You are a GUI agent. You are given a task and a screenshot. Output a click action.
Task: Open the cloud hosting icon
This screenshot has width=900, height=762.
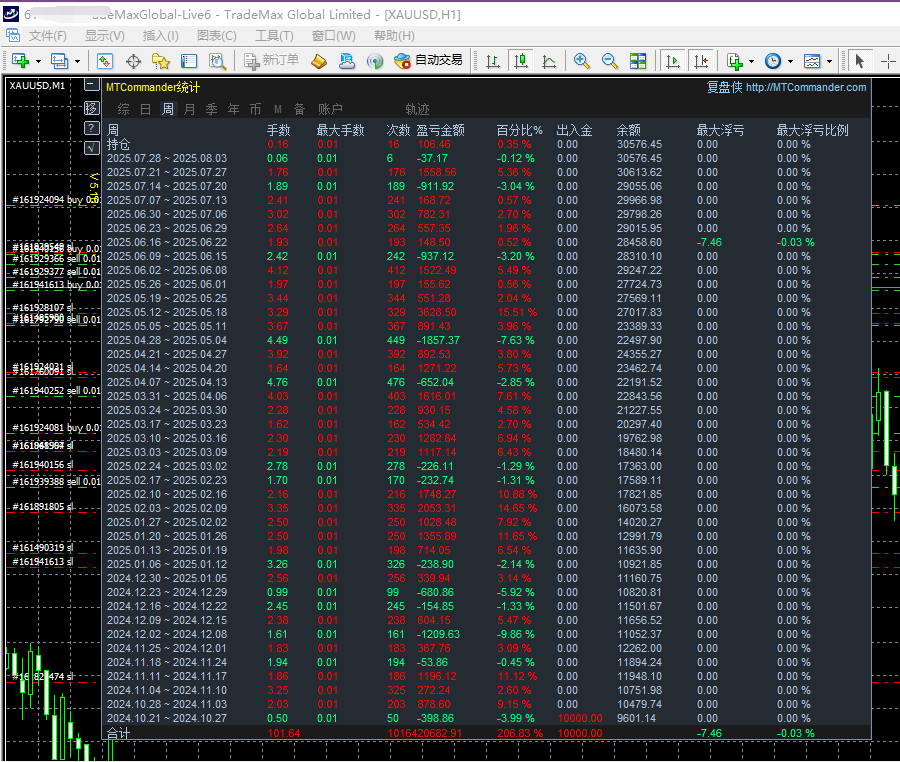coord(347,61)
